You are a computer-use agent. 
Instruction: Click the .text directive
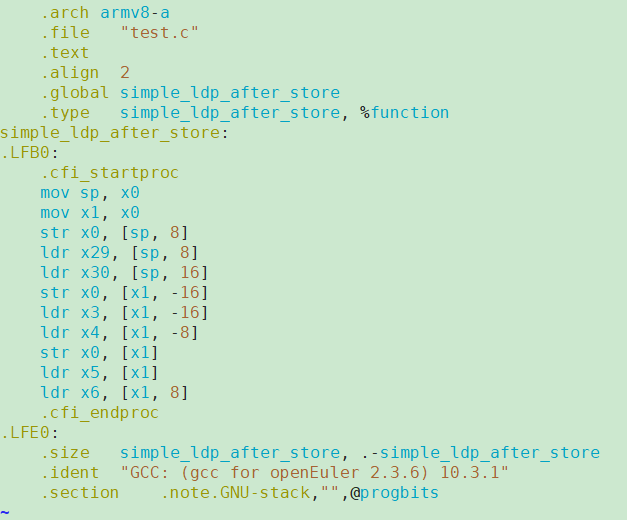(x=65, y=53)
